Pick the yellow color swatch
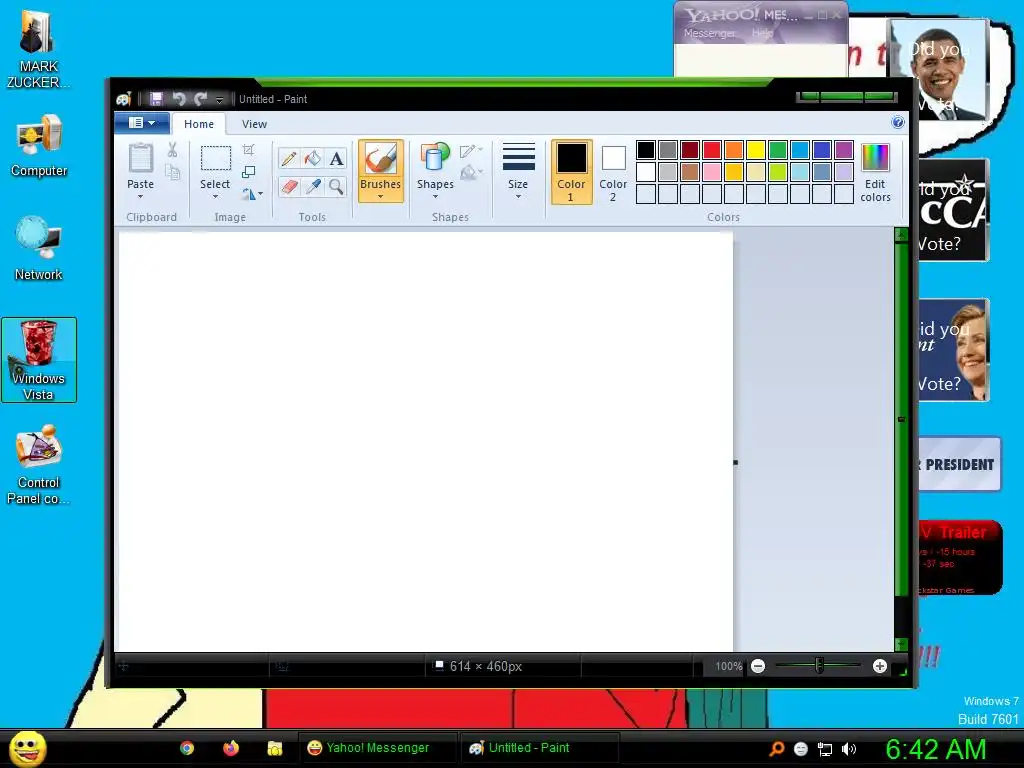The image size is (1024, 768). [x=756, y=150]
